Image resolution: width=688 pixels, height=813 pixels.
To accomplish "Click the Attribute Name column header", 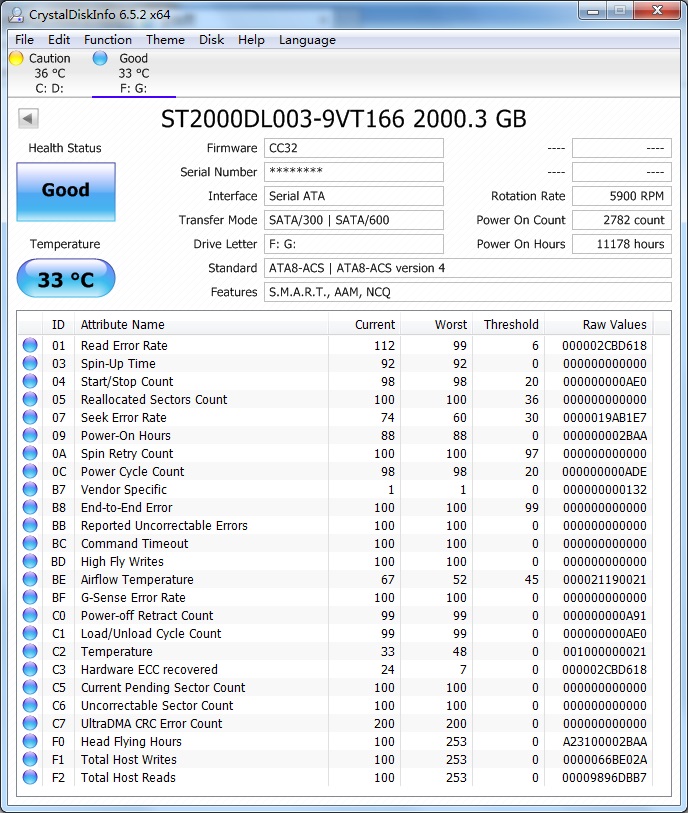I will [201, 325].
